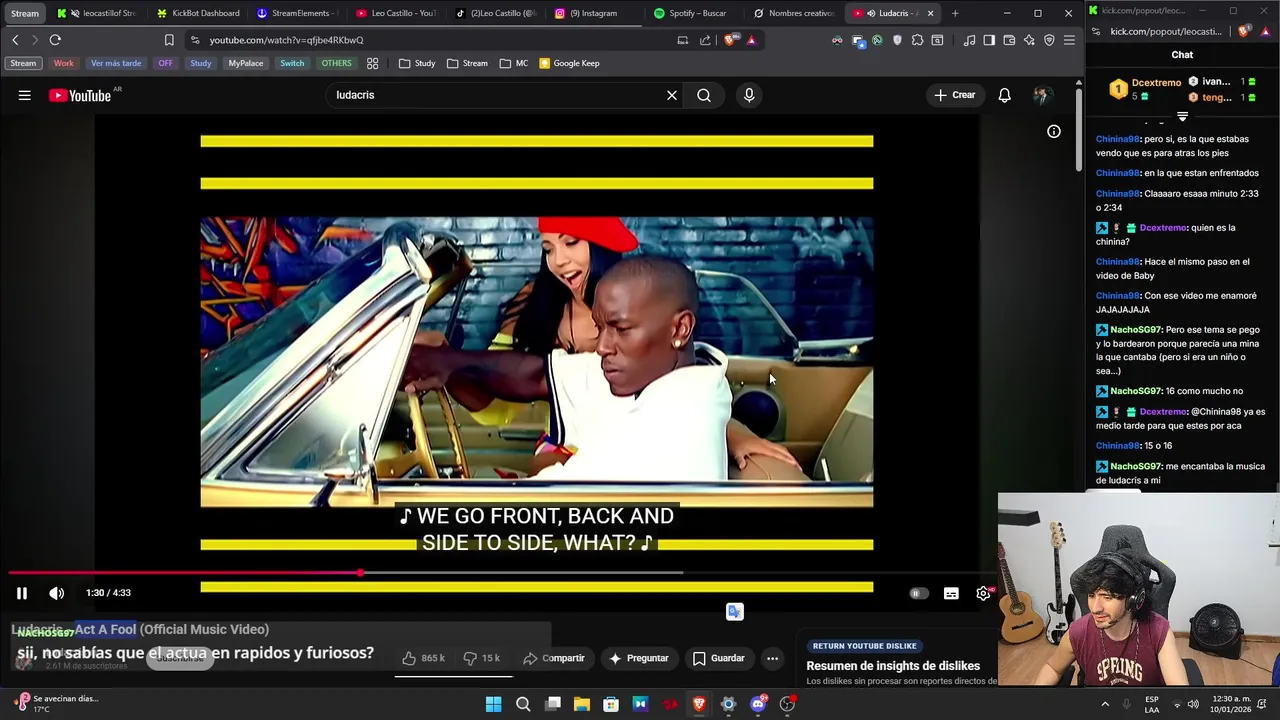Switch to the KickBot Dashboard tab
The width and height of the screenshot is (1280, 720).
[x=197, y=13]
